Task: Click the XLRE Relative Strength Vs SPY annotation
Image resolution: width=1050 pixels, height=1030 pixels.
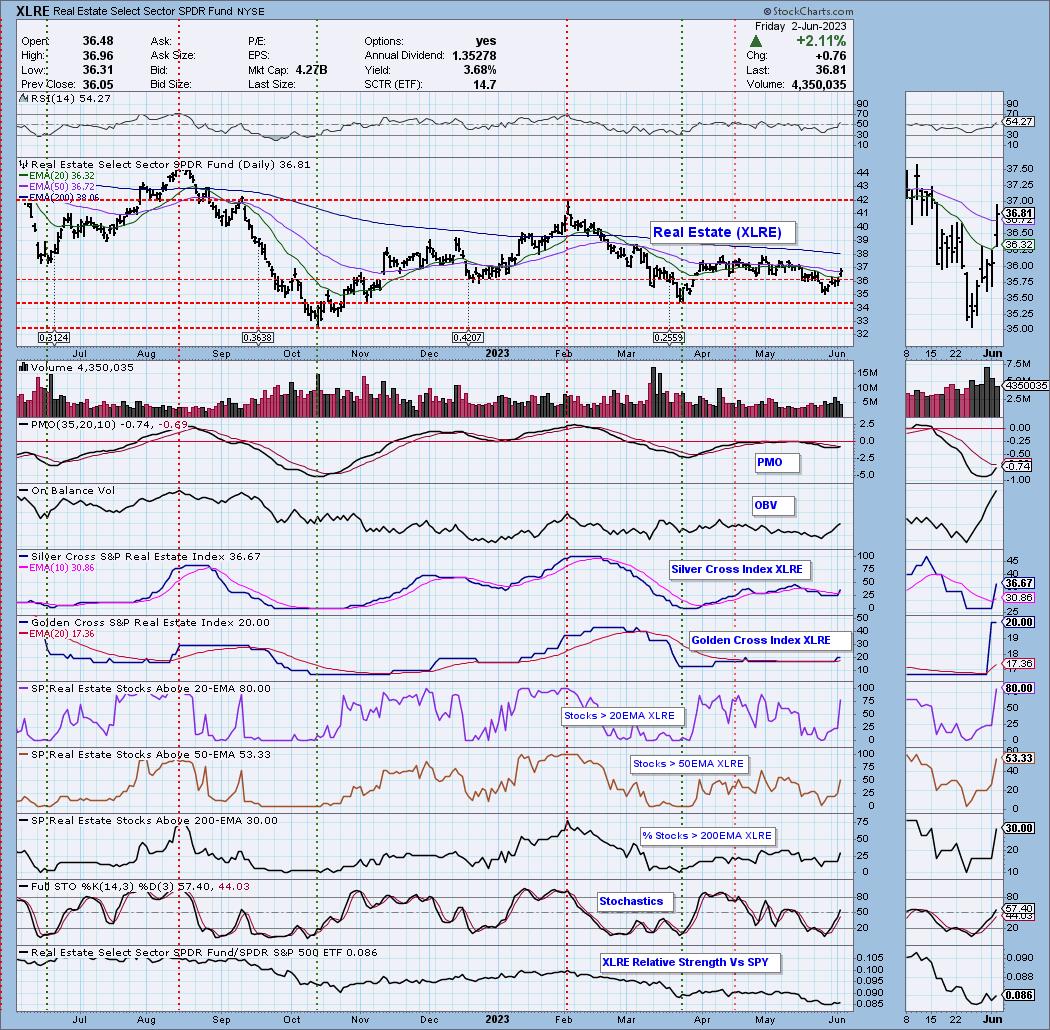Action: point(689,962)
